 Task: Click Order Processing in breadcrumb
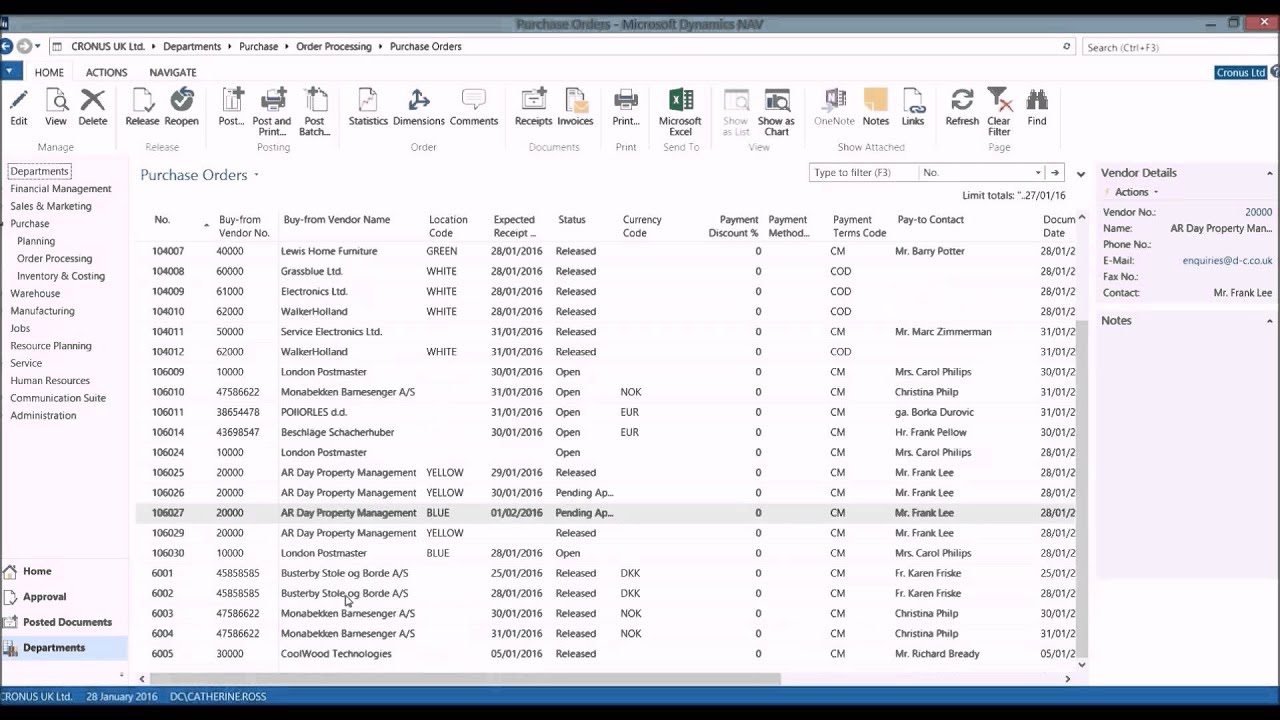pos(334,46)
